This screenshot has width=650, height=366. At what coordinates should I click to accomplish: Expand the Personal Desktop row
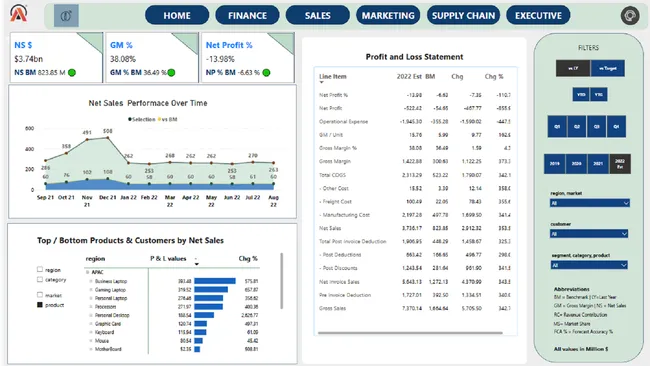pyautogui.click(x=91, y=315)
